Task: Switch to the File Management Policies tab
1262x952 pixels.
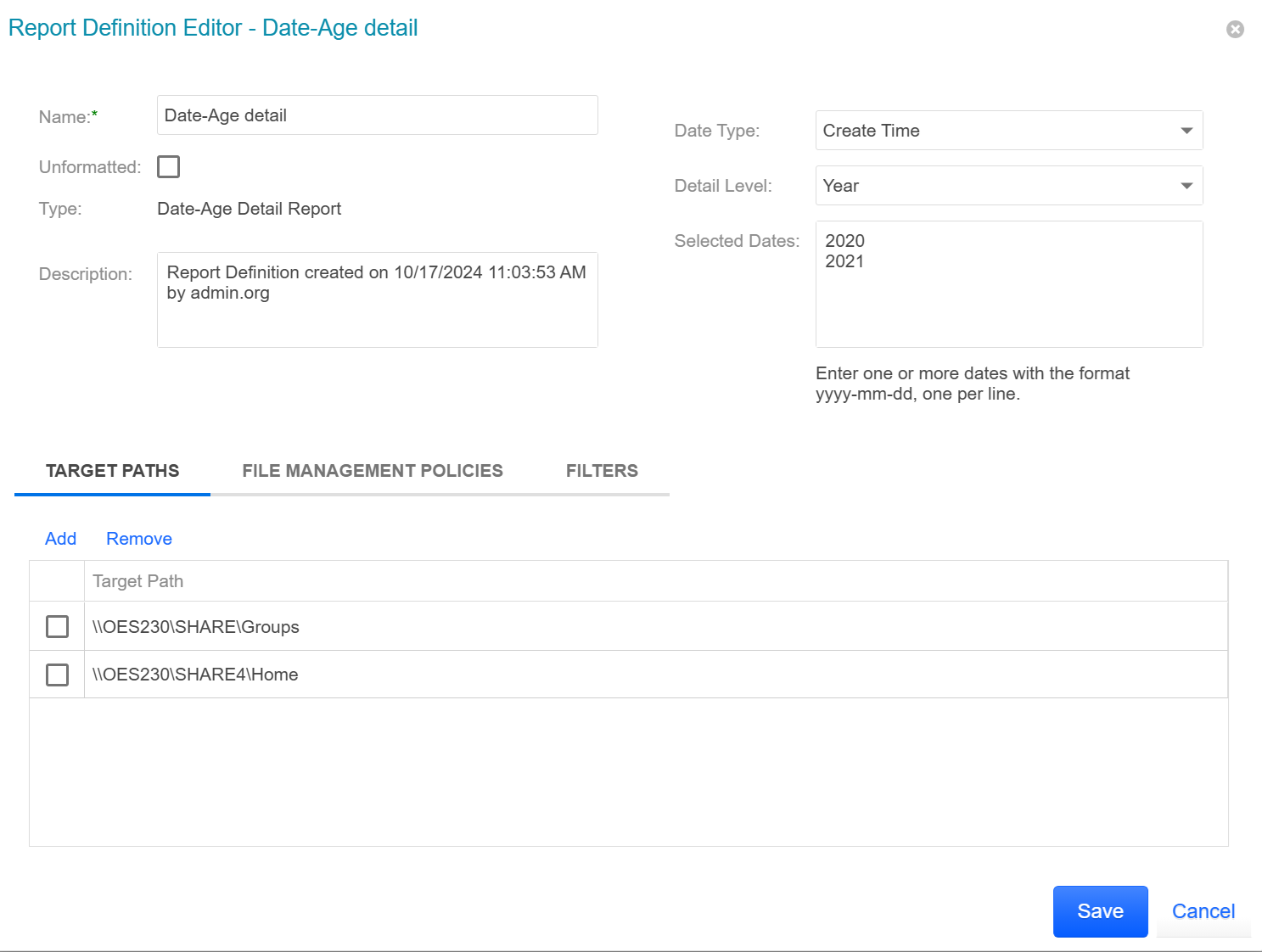Action: (x=373, y=471)
